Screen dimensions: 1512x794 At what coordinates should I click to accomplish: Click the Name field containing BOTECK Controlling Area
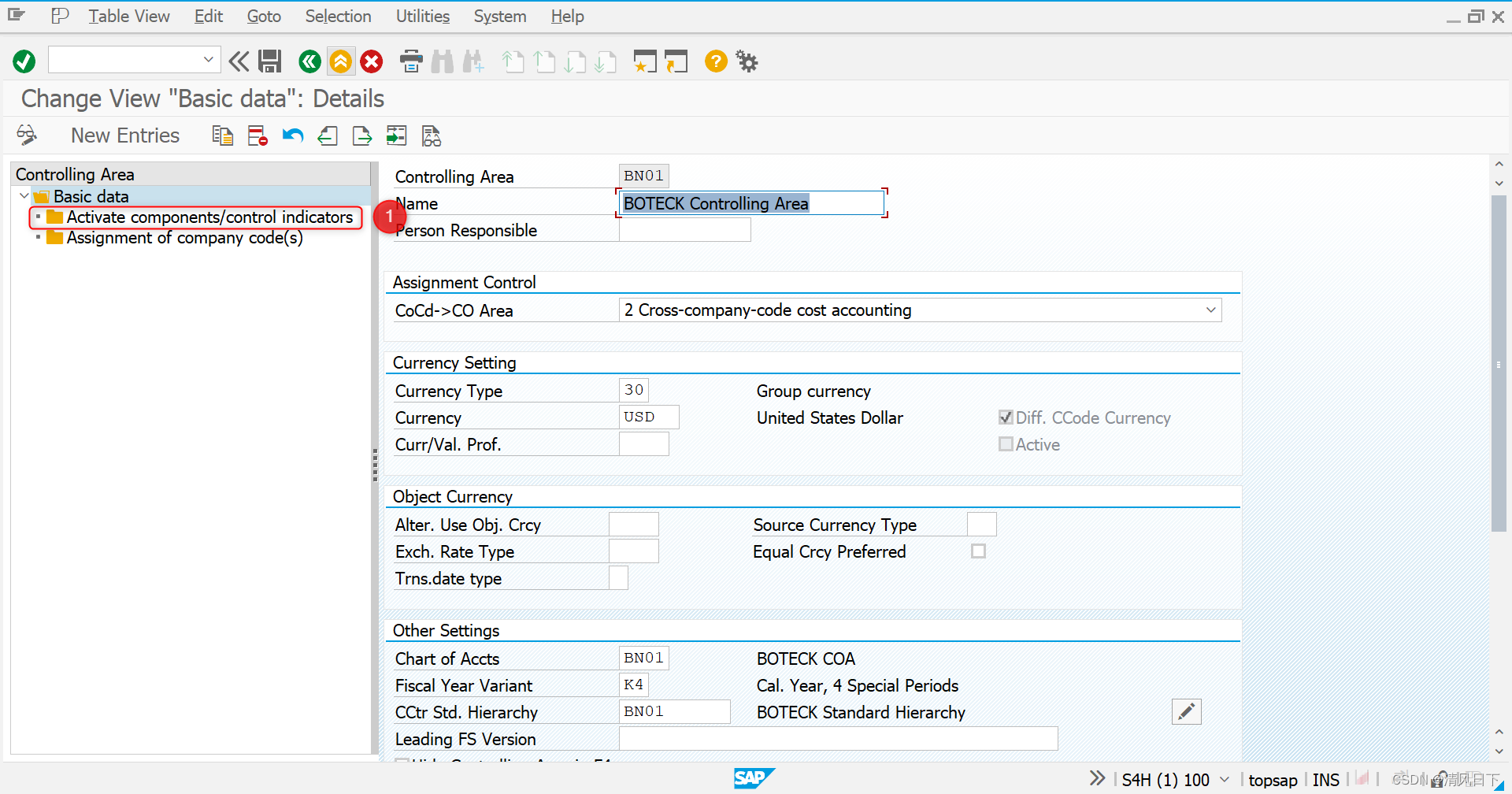click(x=751, y=203)
